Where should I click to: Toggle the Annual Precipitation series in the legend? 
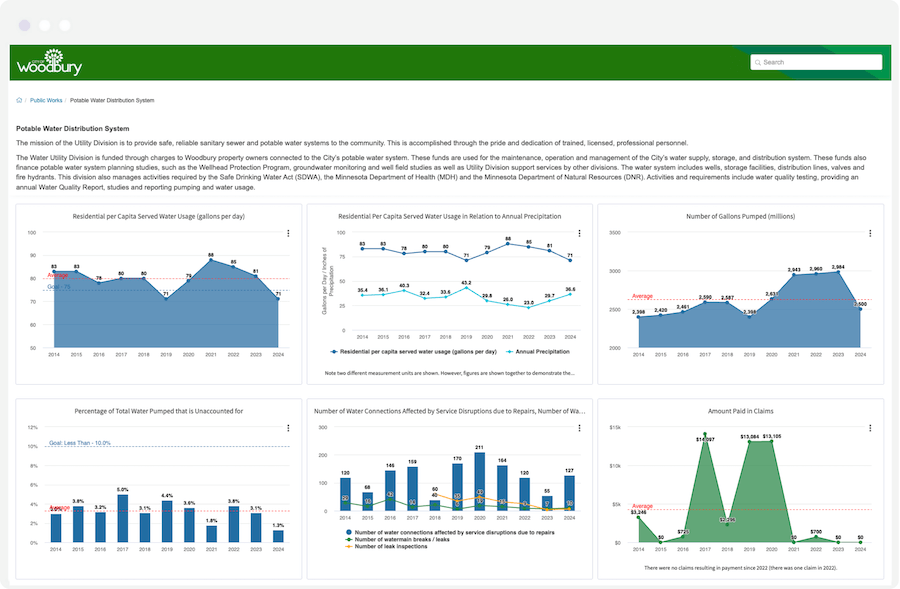541,352
